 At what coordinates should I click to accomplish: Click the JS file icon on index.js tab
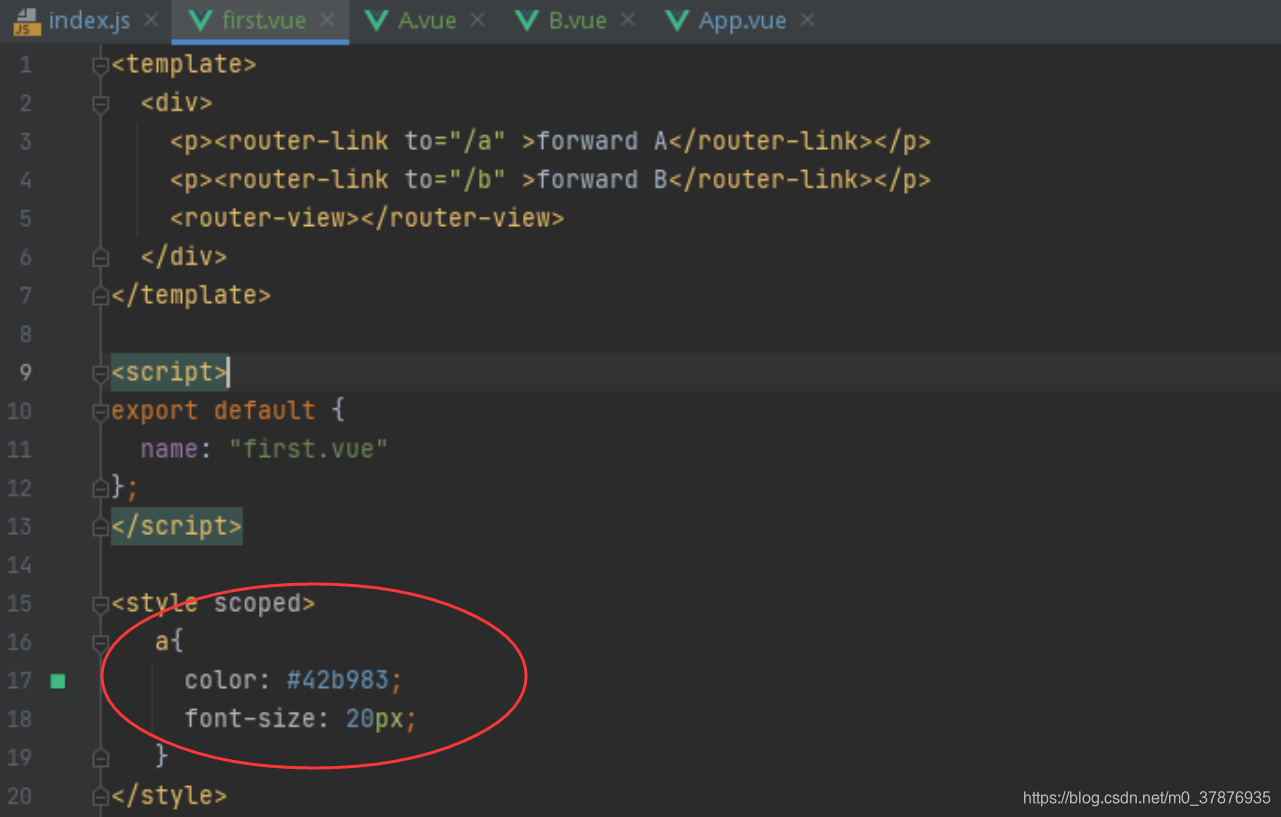pos(27,21)
